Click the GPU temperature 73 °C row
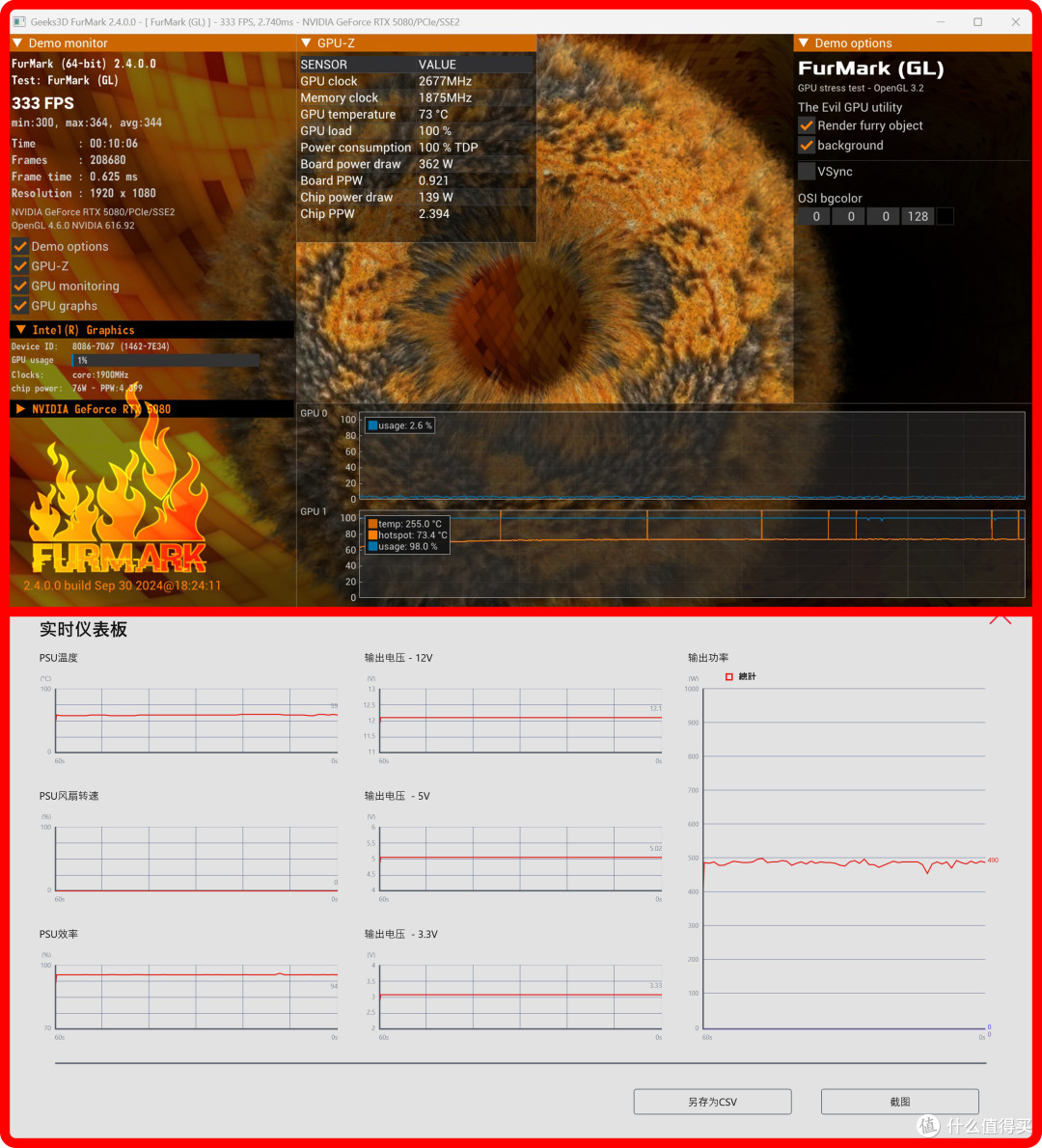 coord(416,115)
